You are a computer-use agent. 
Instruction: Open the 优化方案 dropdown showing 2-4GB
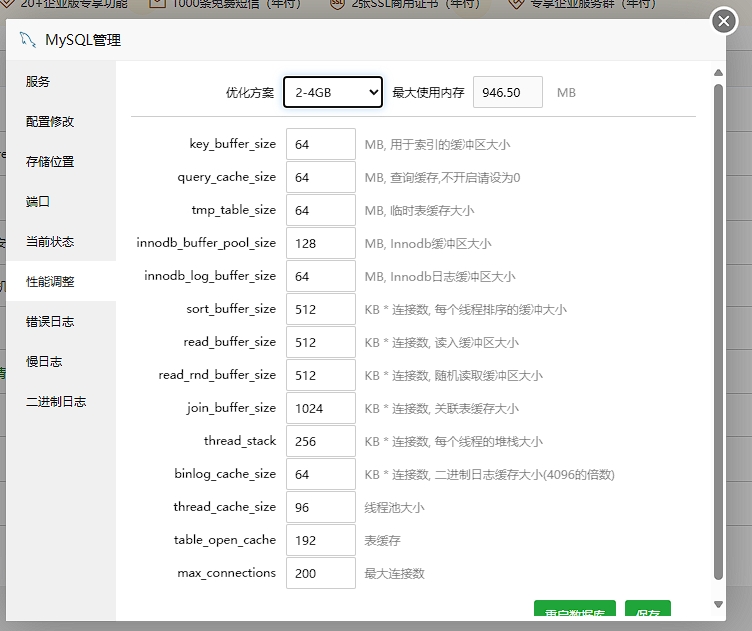[333, 92]
